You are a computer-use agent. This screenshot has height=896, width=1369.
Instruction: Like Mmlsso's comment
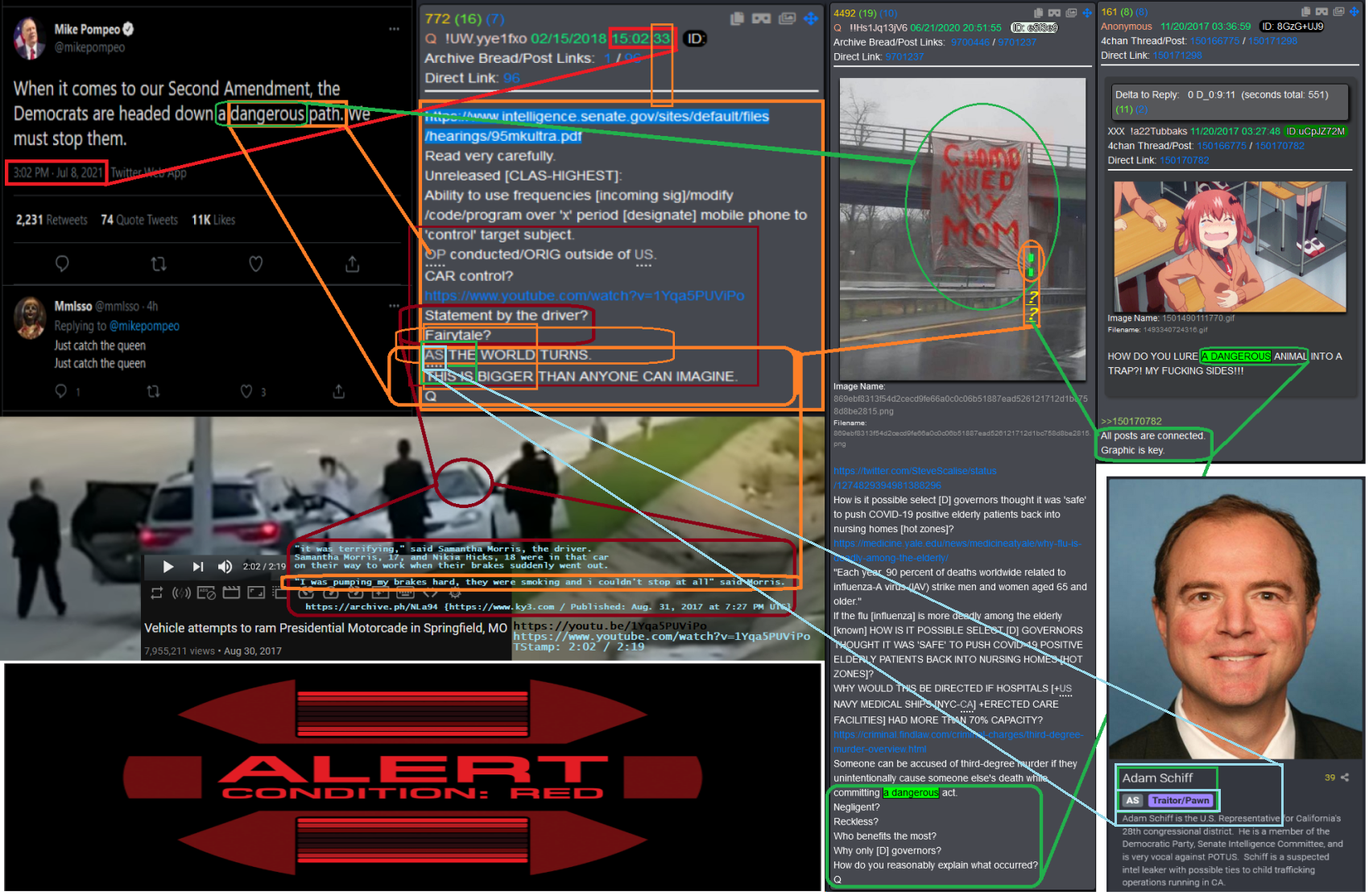coord(246,391)
